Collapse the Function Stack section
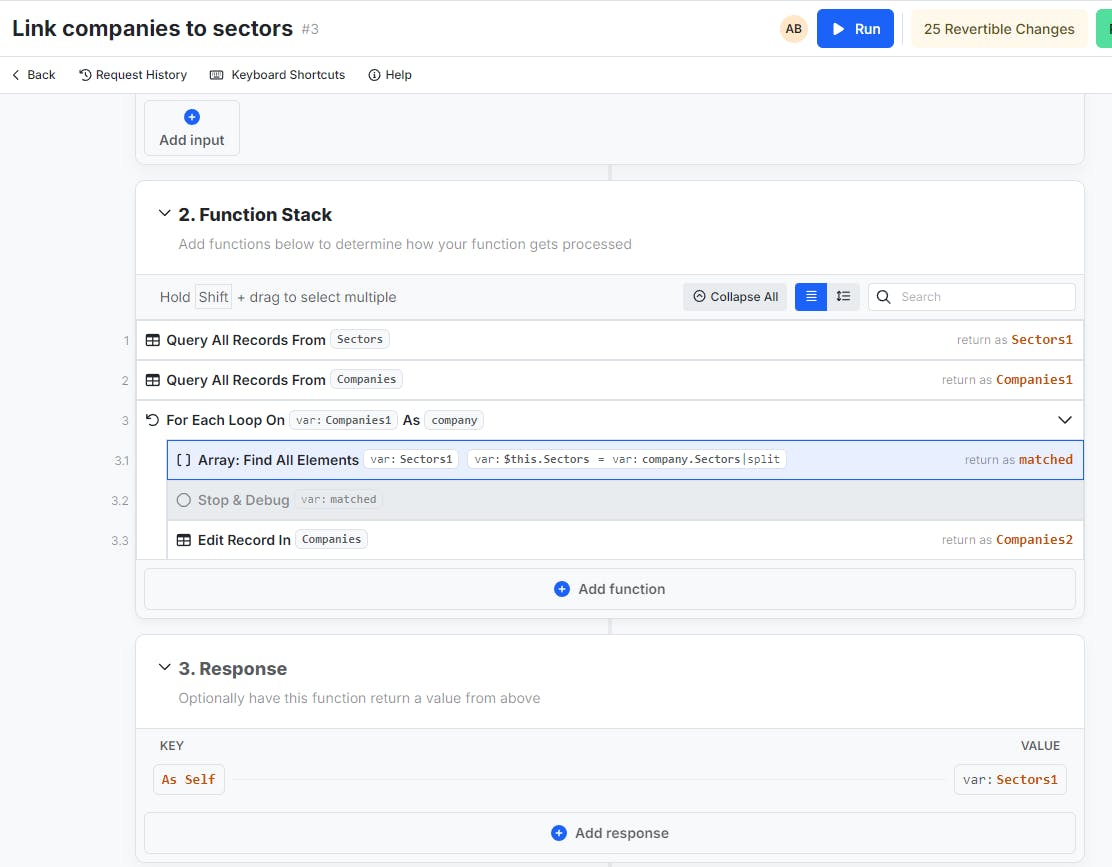The image size is (1112, 867). click(x=165, y=214)
